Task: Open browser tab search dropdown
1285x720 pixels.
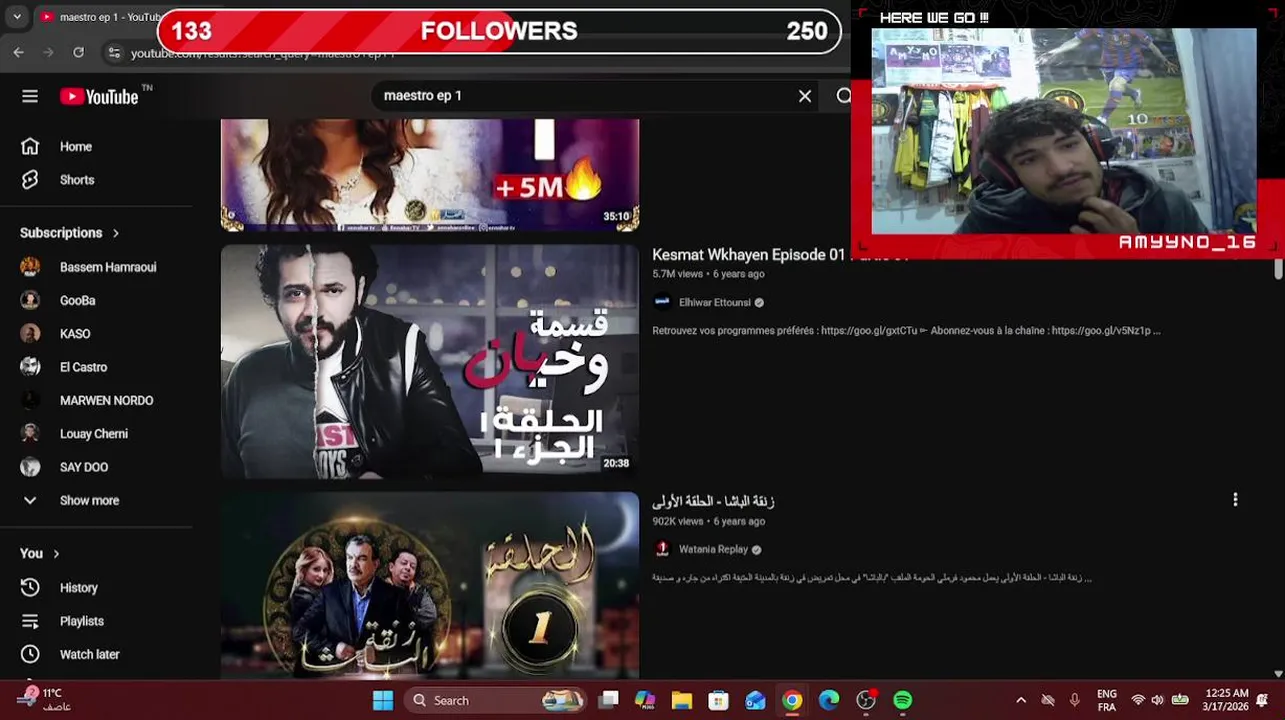Action: pos(17,17)
